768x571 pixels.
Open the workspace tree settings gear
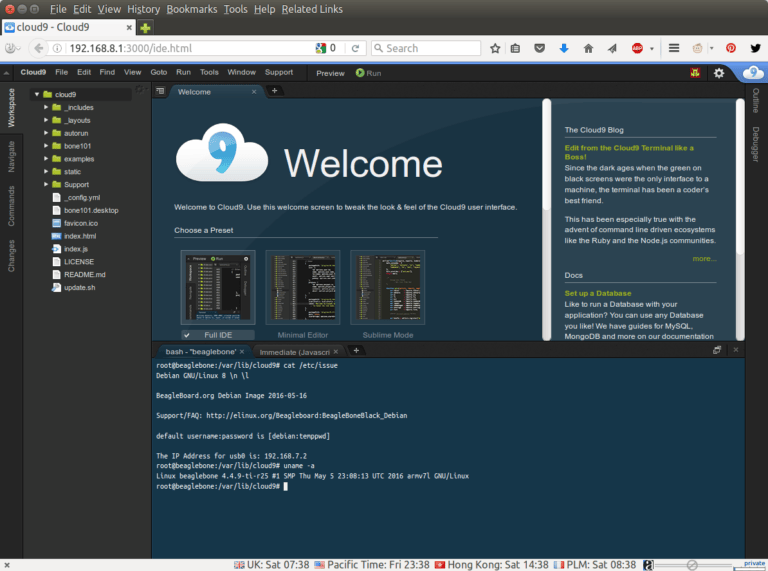140,89
